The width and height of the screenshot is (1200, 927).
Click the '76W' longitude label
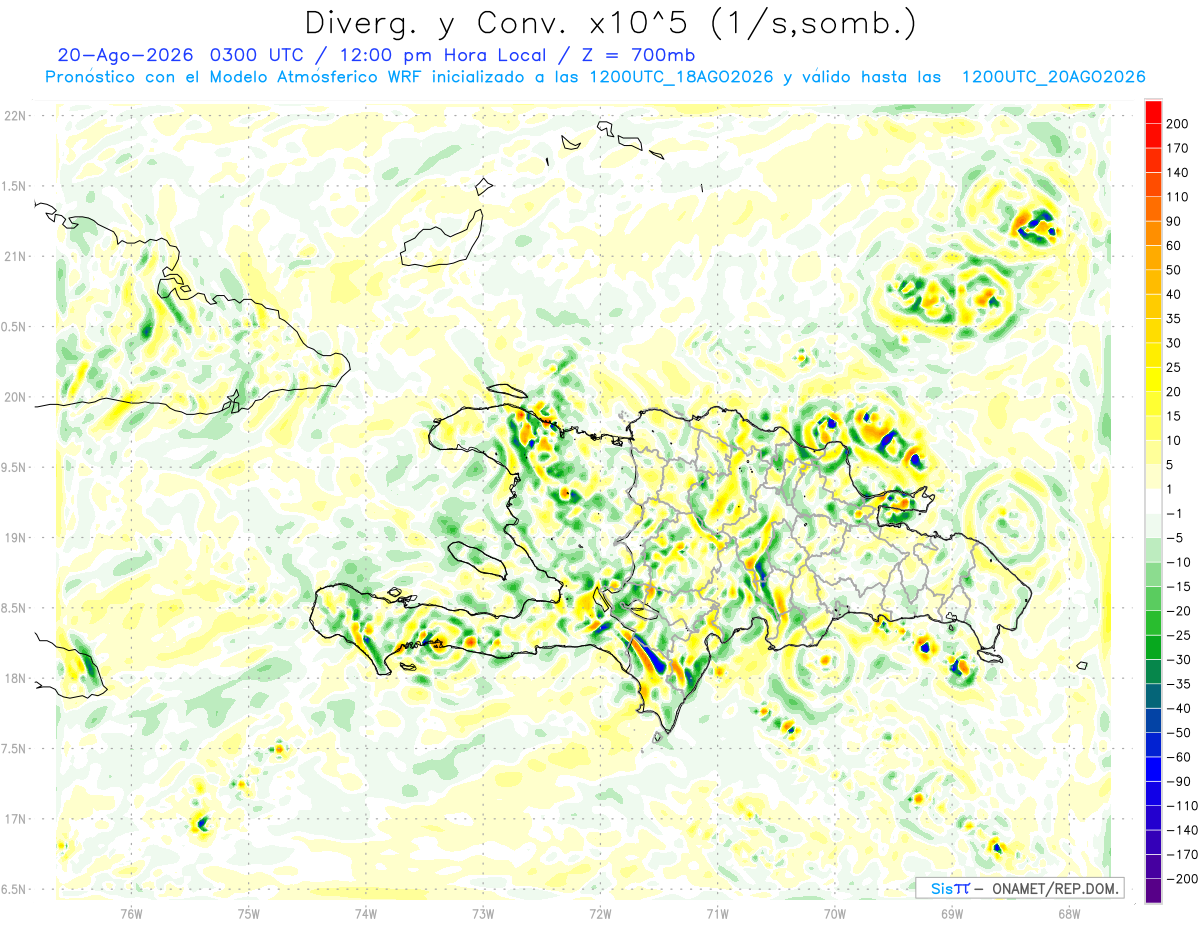[x=131, y=913]
